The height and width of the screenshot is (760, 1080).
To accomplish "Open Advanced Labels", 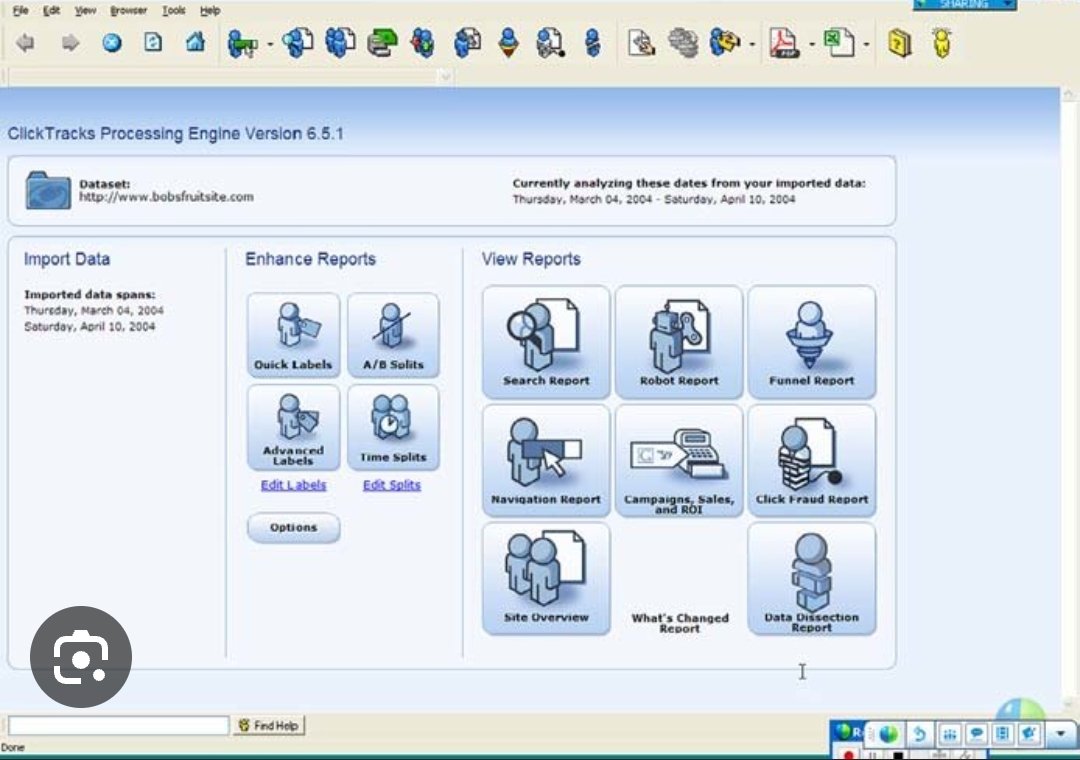I will [x=293, y=427].
